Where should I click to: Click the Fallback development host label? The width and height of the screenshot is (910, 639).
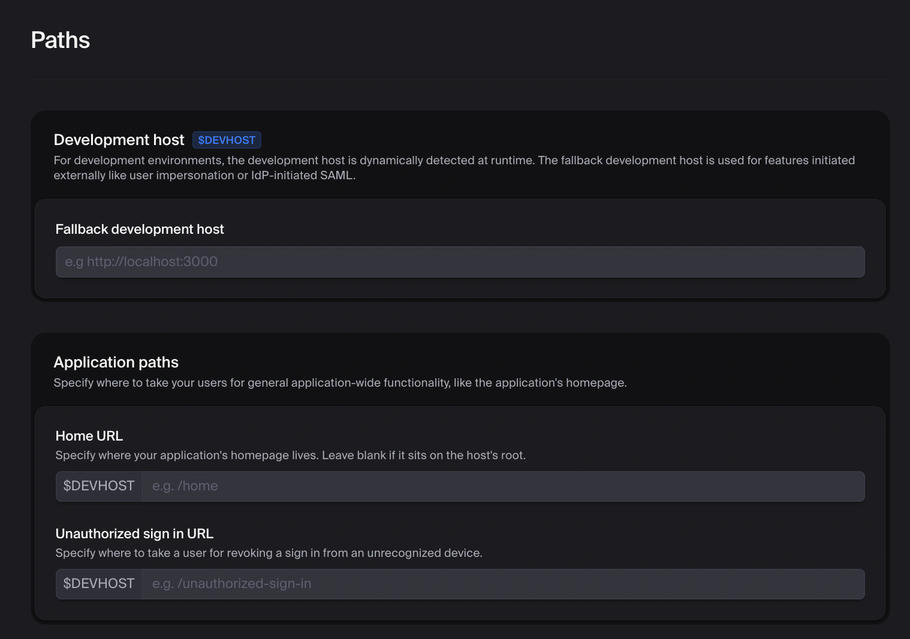tap(139, 229)
